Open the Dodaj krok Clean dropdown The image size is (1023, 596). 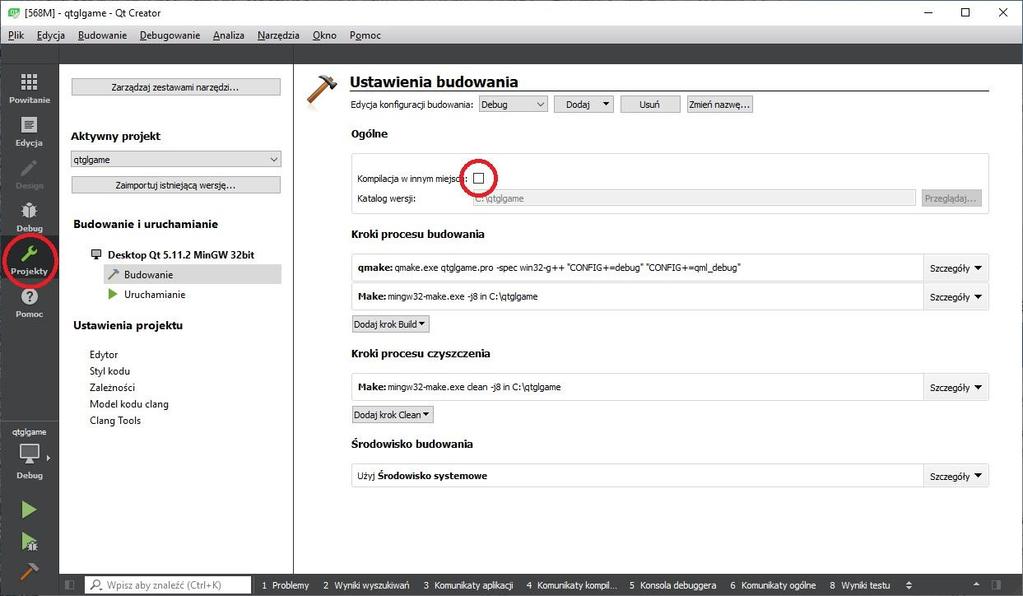pos(392,415)
